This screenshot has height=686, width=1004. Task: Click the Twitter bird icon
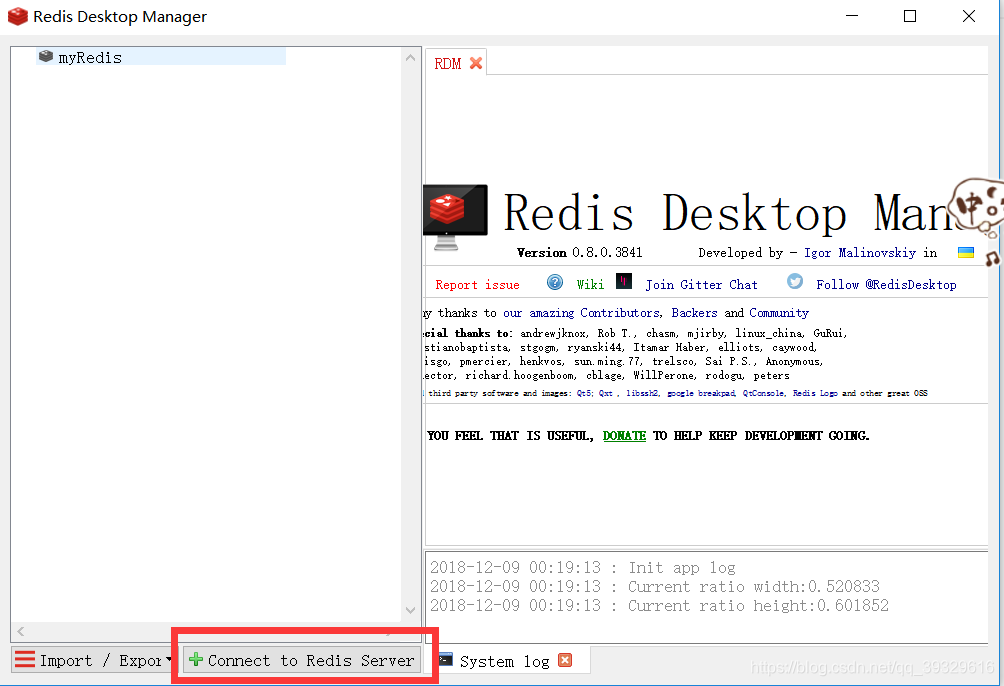click(x=795, y=281)
